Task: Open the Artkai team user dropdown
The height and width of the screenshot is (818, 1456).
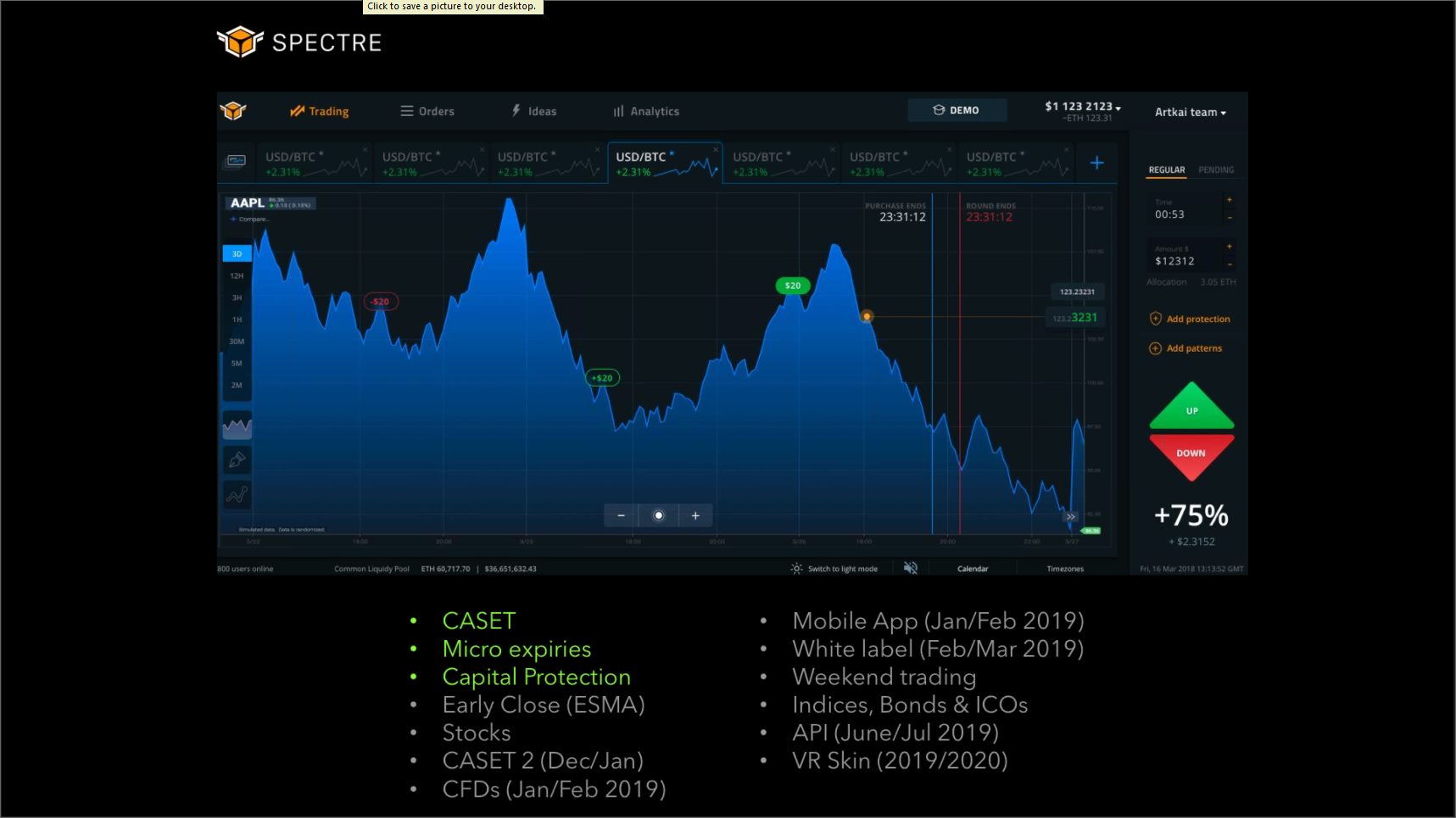Action: [1191, 112]
